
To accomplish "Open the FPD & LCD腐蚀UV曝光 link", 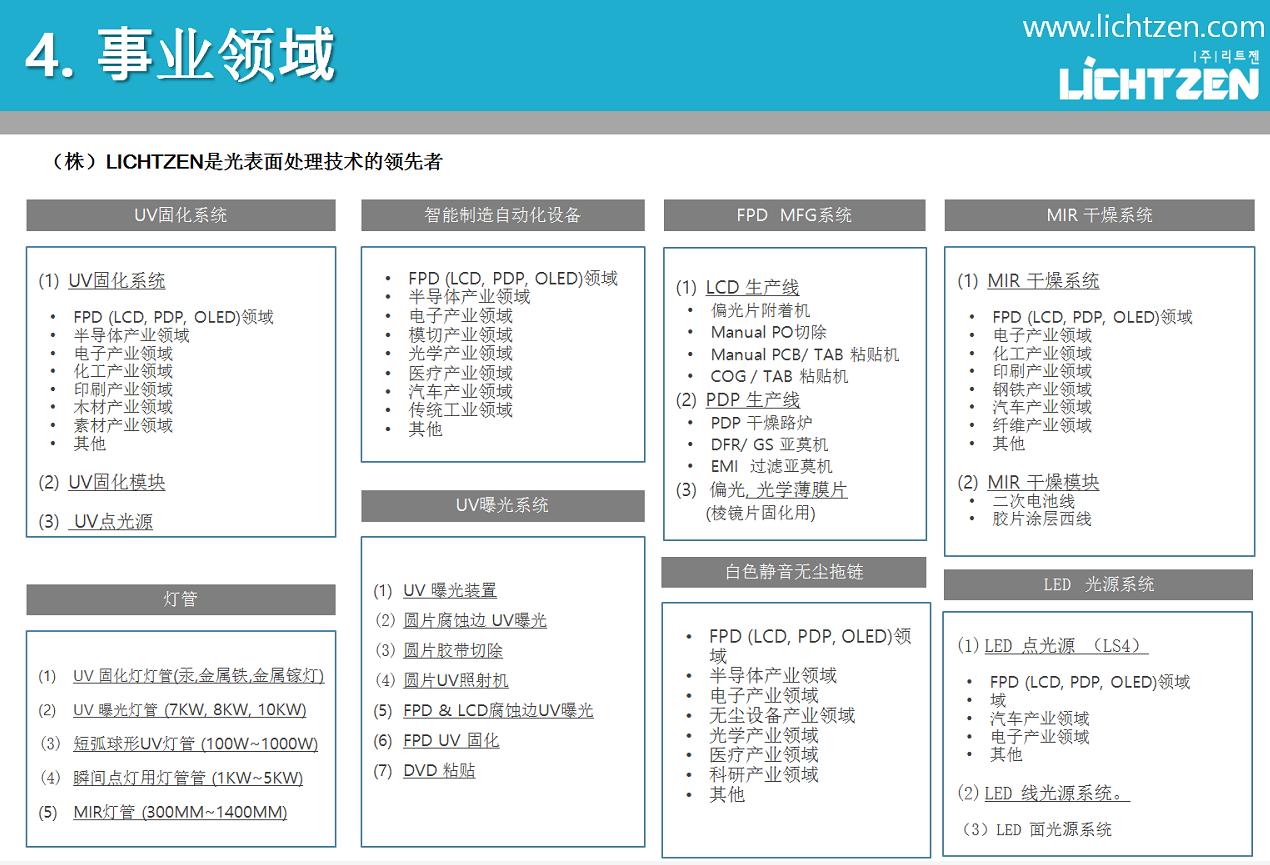I will pyautogui.click(x=498, y=711).
